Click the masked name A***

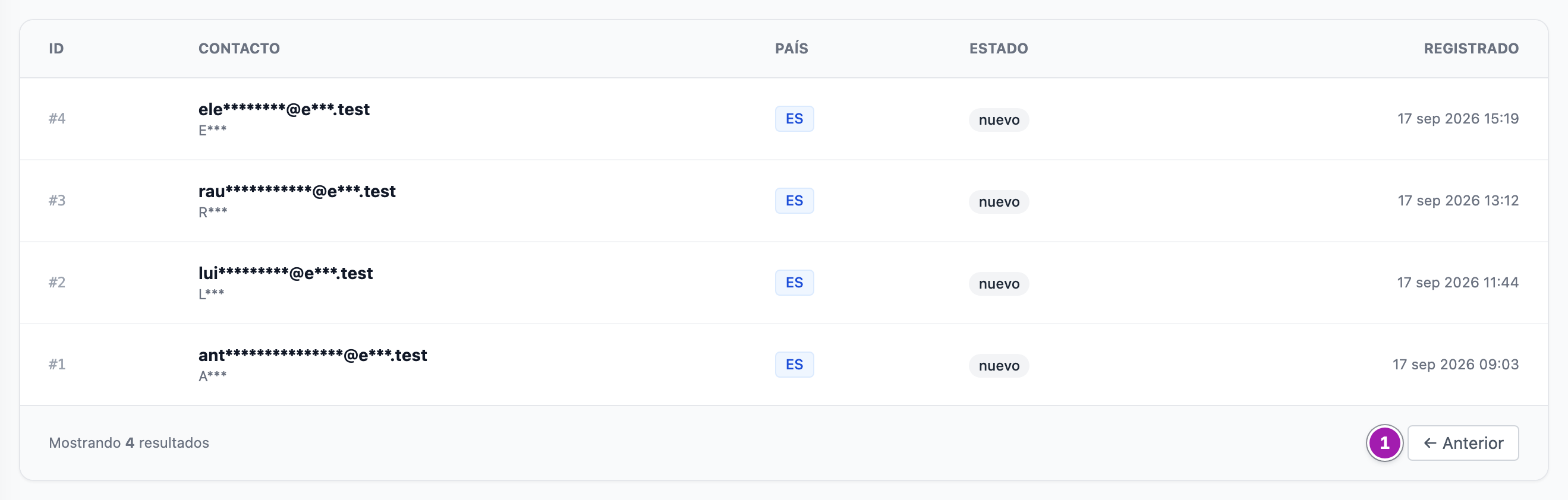(x=212, y=376)
